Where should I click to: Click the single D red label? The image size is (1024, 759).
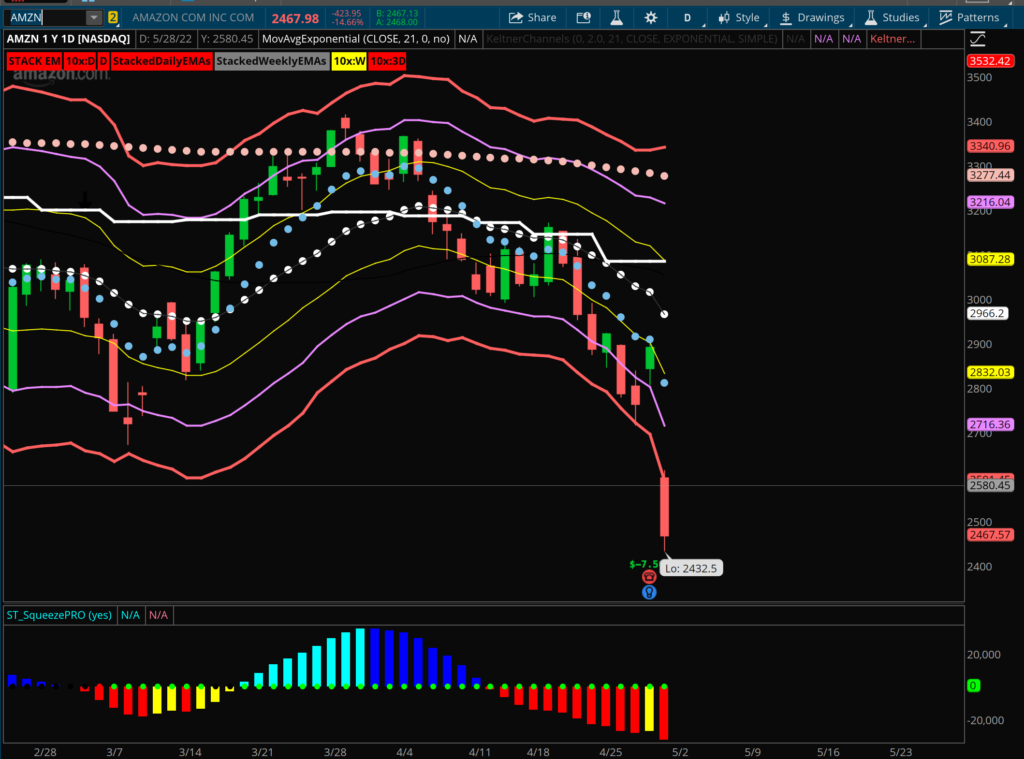(103, 61)
